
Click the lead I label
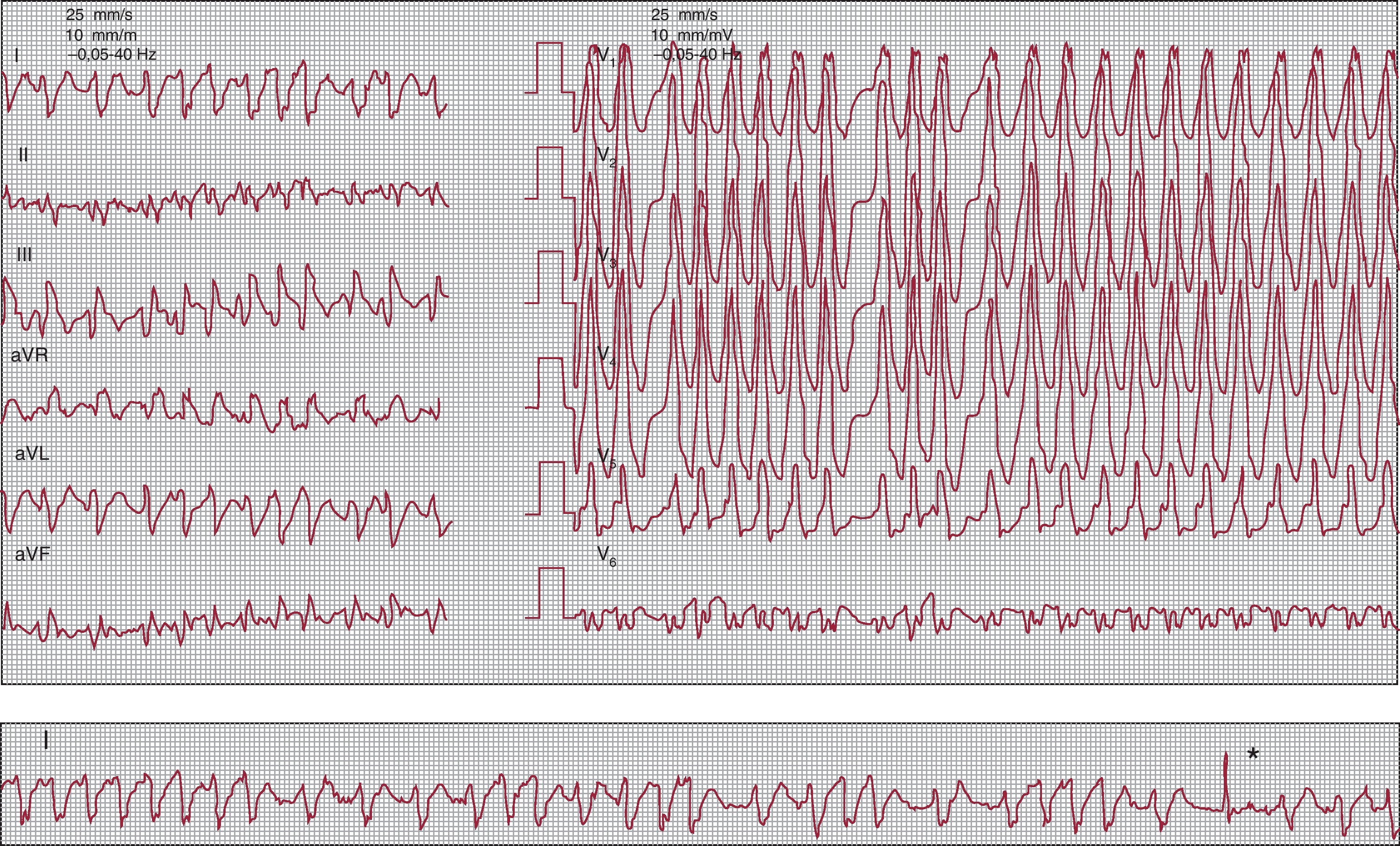(16, 55)
